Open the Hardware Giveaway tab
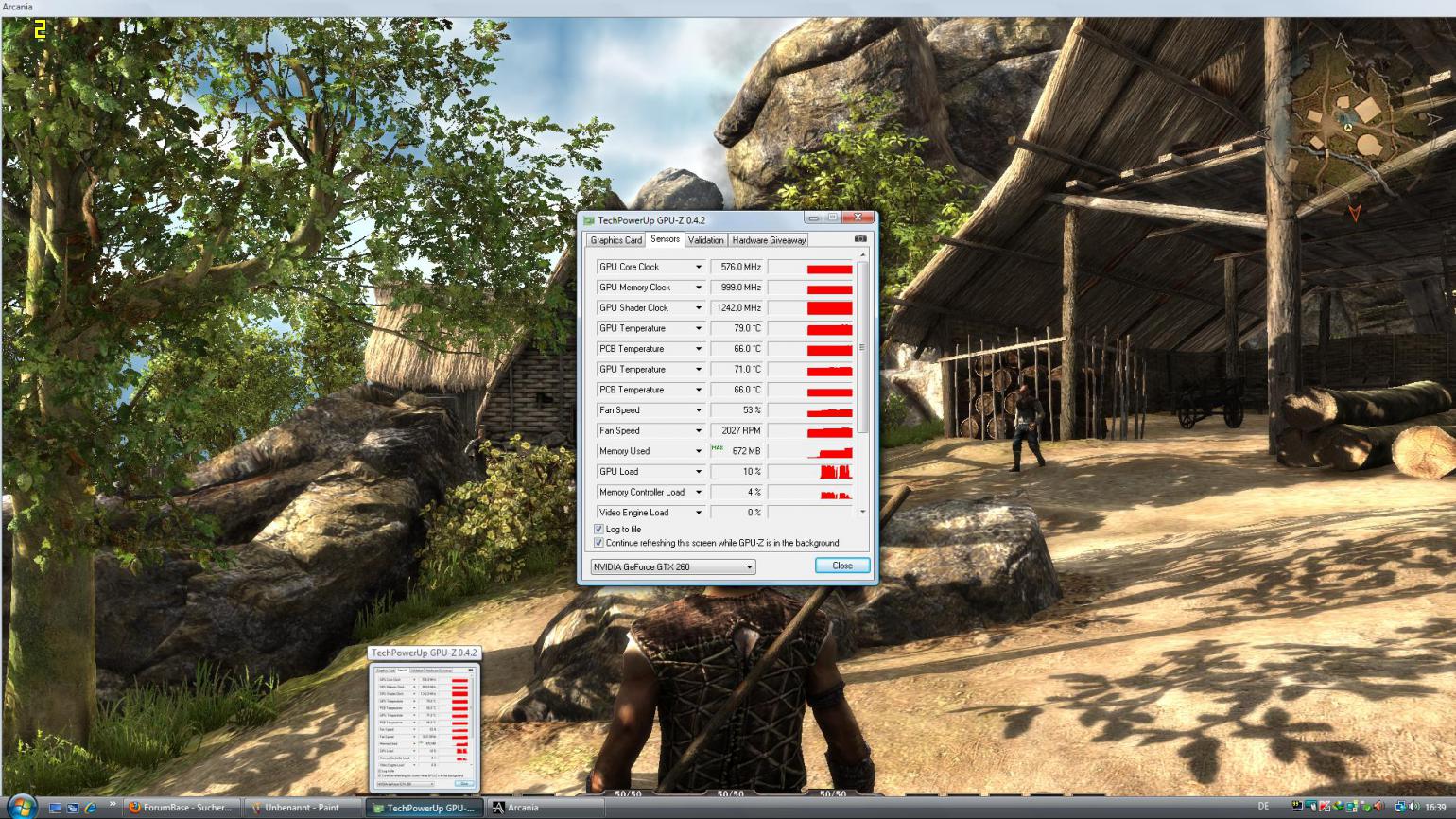The height and width of the screenshot is (819, 1456). click(x=769, y=240)
